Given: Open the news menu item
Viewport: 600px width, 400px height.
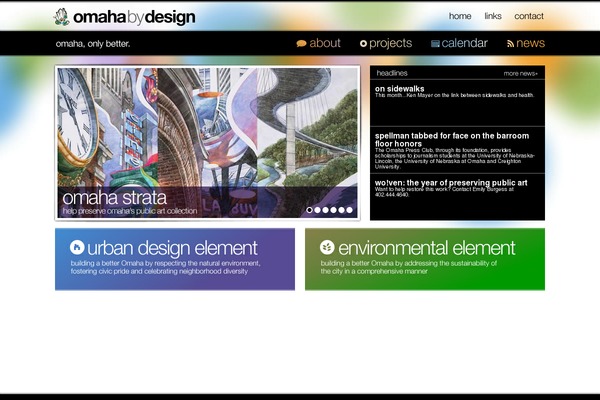Looking at the screenshot, I should 530,43.
